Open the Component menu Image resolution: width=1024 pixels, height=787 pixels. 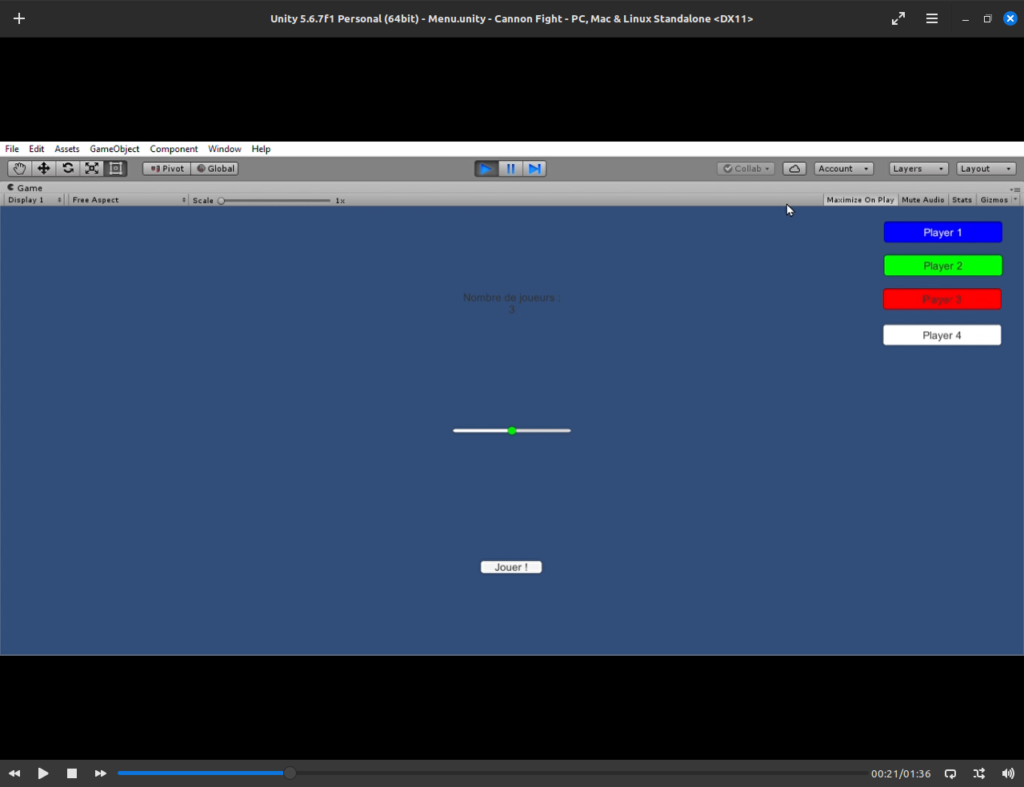tap(174, 149)
